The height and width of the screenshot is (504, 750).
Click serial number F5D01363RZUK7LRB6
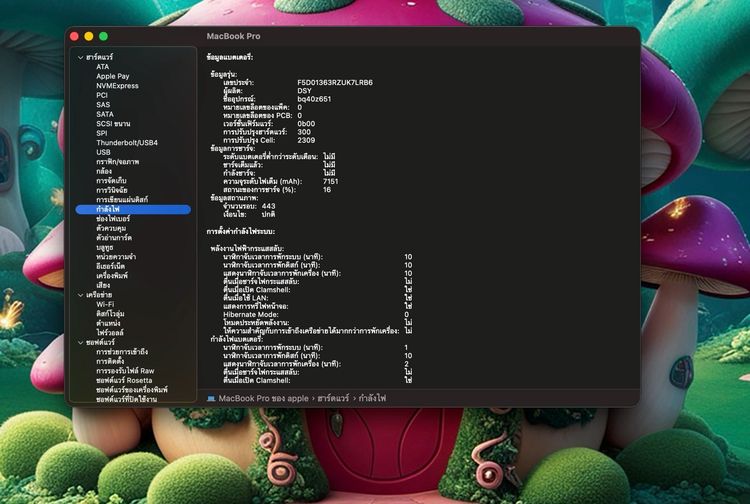point(335,82)
